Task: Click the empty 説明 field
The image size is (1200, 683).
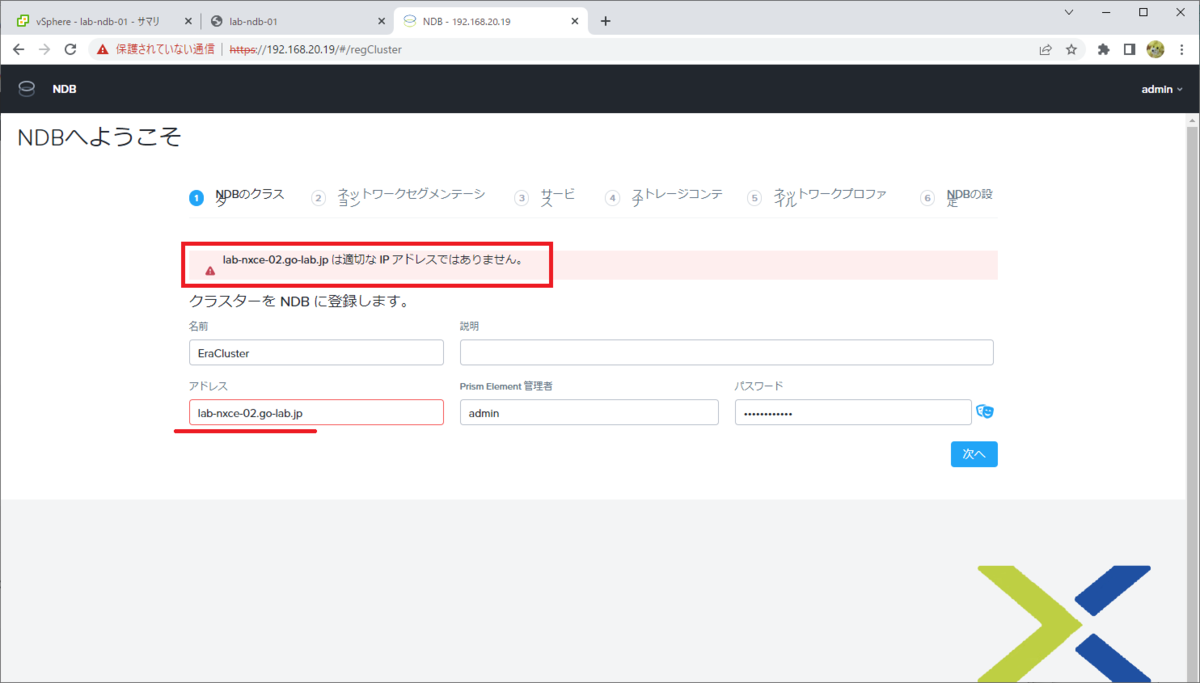Action: pyautogui.click(x=727, y=352)
